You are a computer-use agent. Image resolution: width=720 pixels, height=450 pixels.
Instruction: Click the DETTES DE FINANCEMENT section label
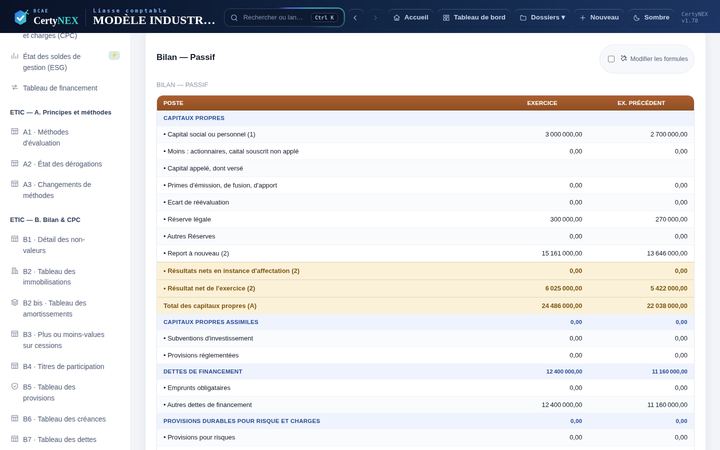[202, 371]
